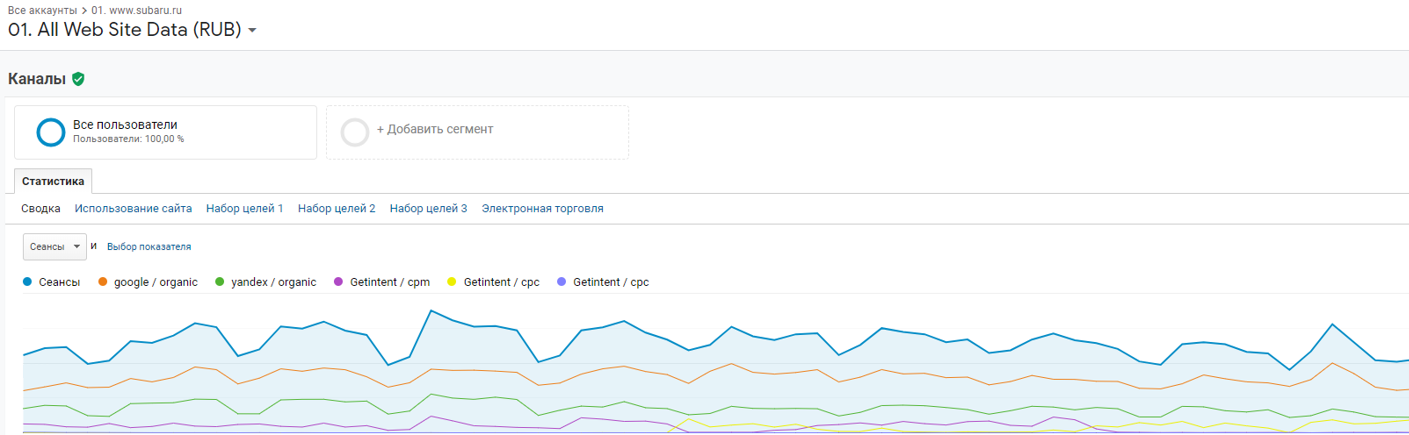
Task: Click the yellow Getintent / cpc legend dot
Action: click(x=453, y=282)
